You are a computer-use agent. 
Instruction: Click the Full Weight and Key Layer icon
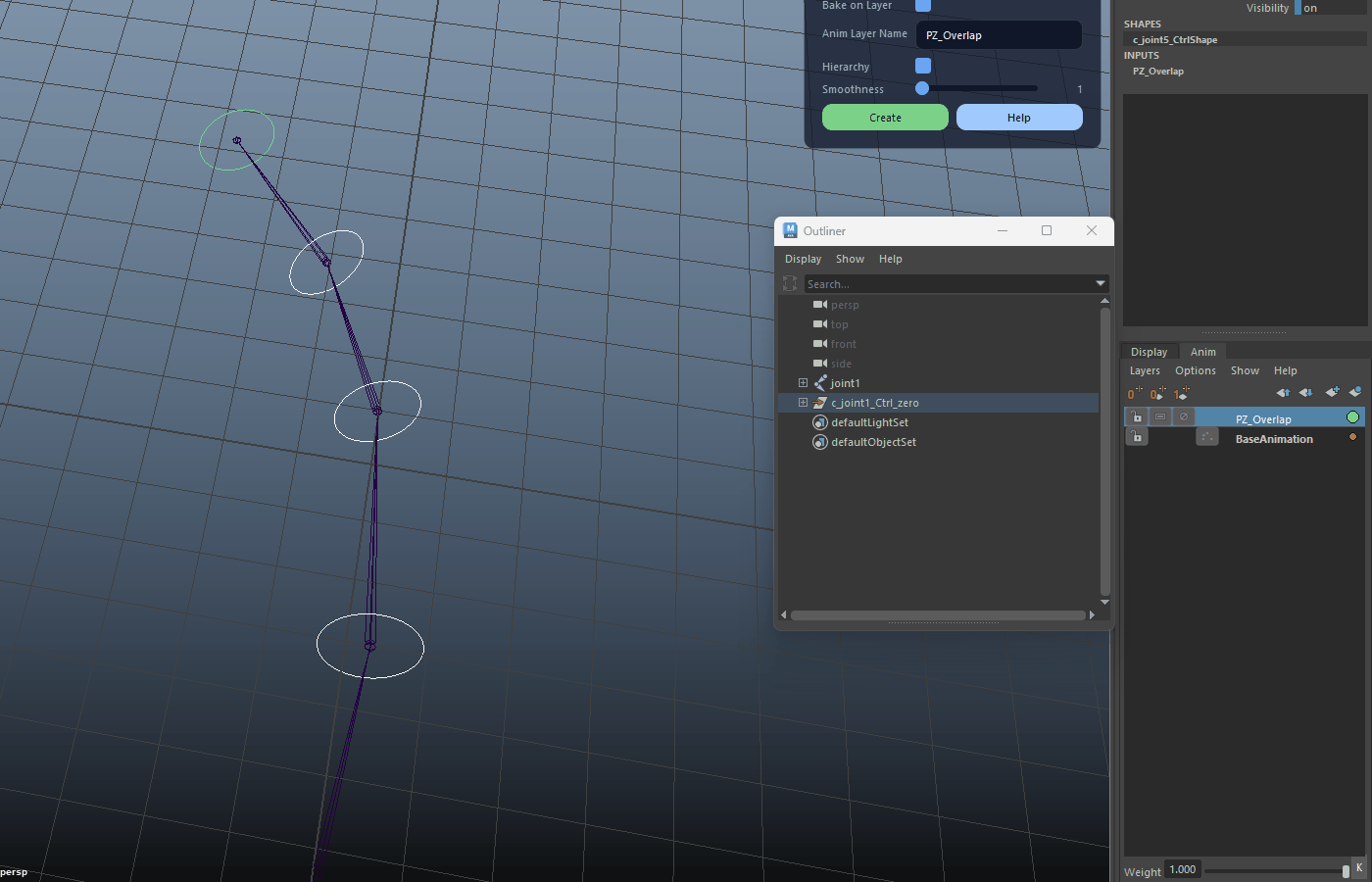(x=1181, y=393)
